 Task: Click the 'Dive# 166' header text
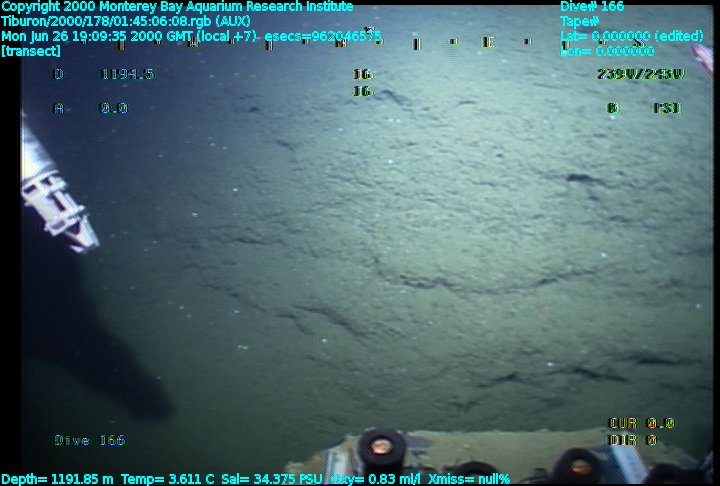click(x=592, y=6)
